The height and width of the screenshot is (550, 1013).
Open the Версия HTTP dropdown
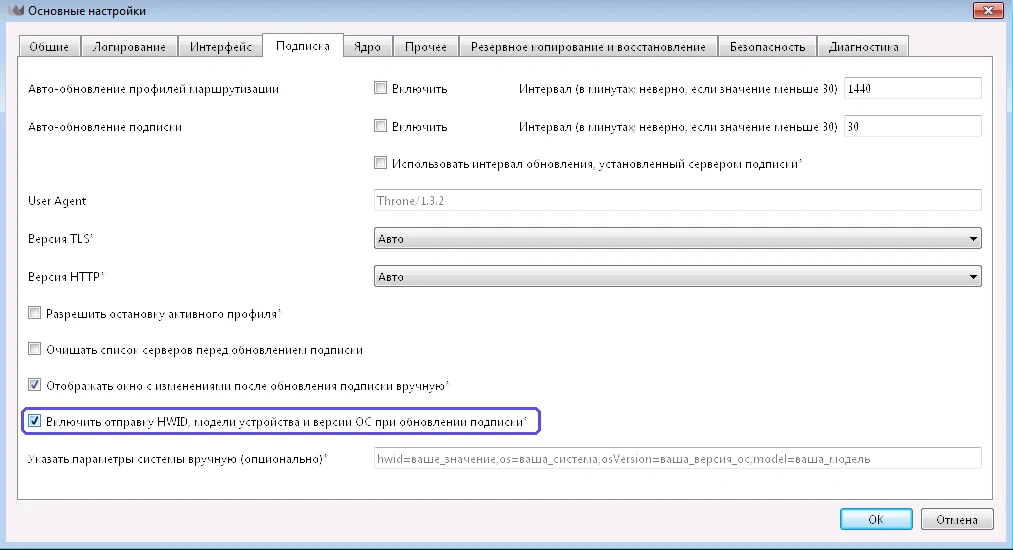[678, 277]
